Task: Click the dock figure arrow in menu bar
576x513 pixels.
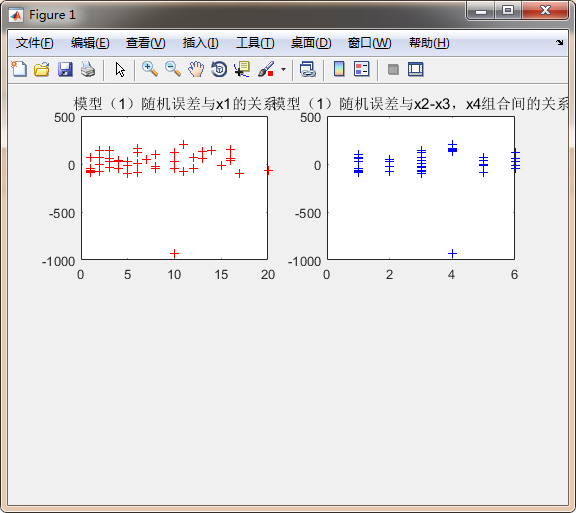Action: [x=559, y=43]
